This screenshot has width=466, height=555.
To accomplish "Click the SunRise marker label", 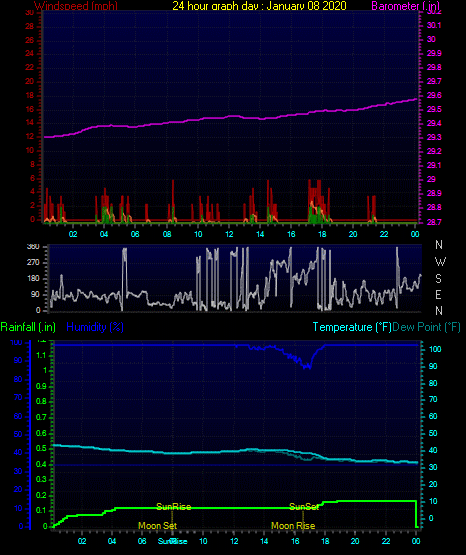I will click(174, 507).
